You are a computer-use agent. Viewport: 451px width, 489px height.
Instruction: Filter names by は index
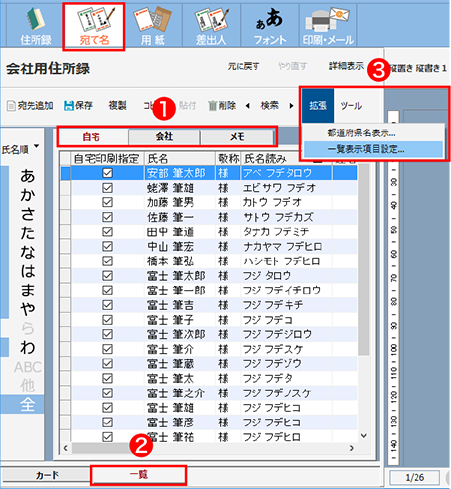click(x=28, y=271)
